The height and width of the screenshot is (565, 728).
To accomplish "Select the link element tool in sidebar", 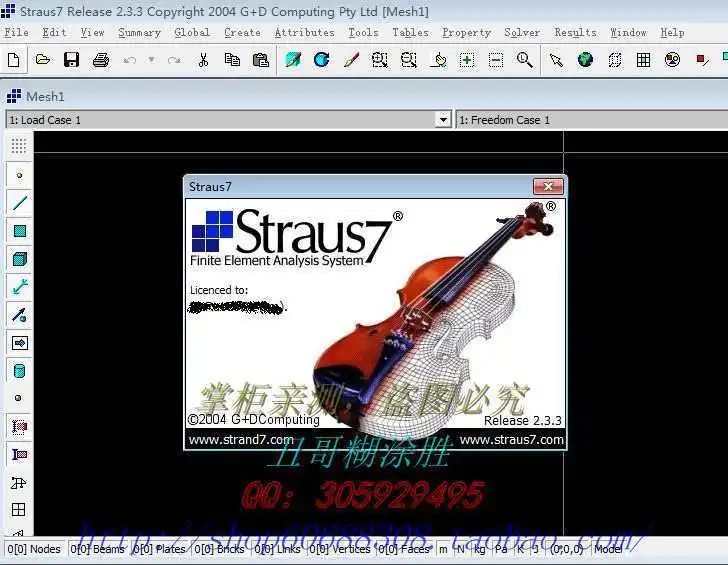I will pos(20,287).
